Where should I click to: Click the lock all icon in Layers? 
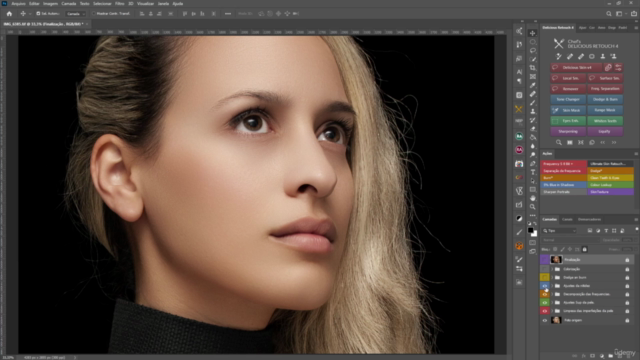point(584,249)
